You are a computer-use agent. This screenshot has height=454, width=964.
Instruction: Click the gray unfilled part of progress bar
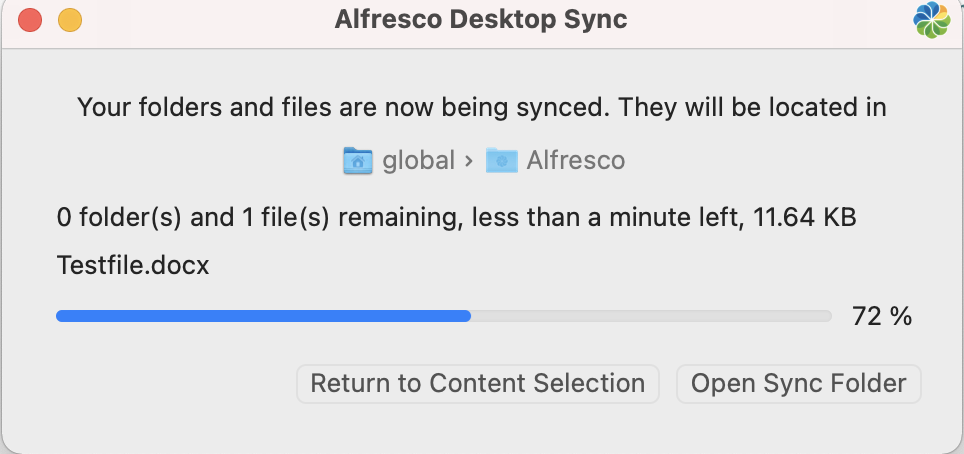click(x=650, y=316)
